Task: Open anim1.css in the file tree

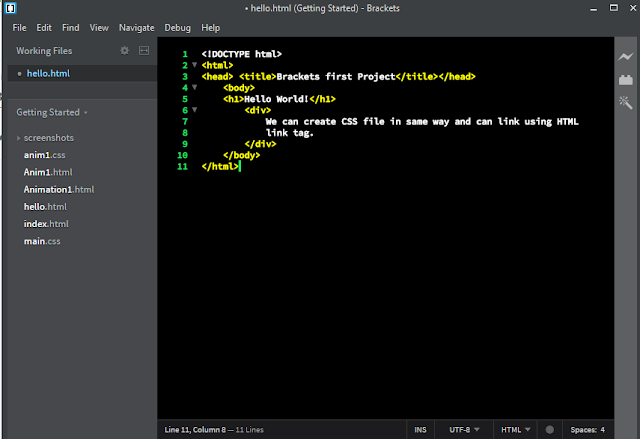Action: (x=44, y=155)
